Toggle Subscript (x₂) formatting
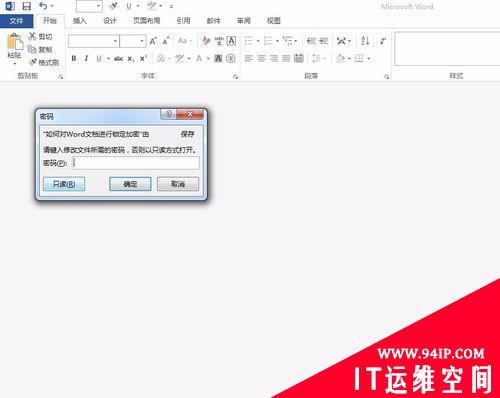 pyautogui.click(x=131, y=59)
